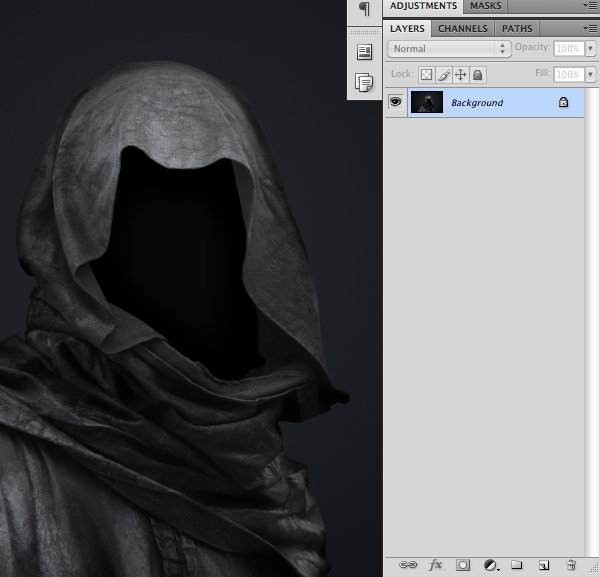Add a layer mask
This screenshot has width=600, height=577.
(x=463, y=565)
